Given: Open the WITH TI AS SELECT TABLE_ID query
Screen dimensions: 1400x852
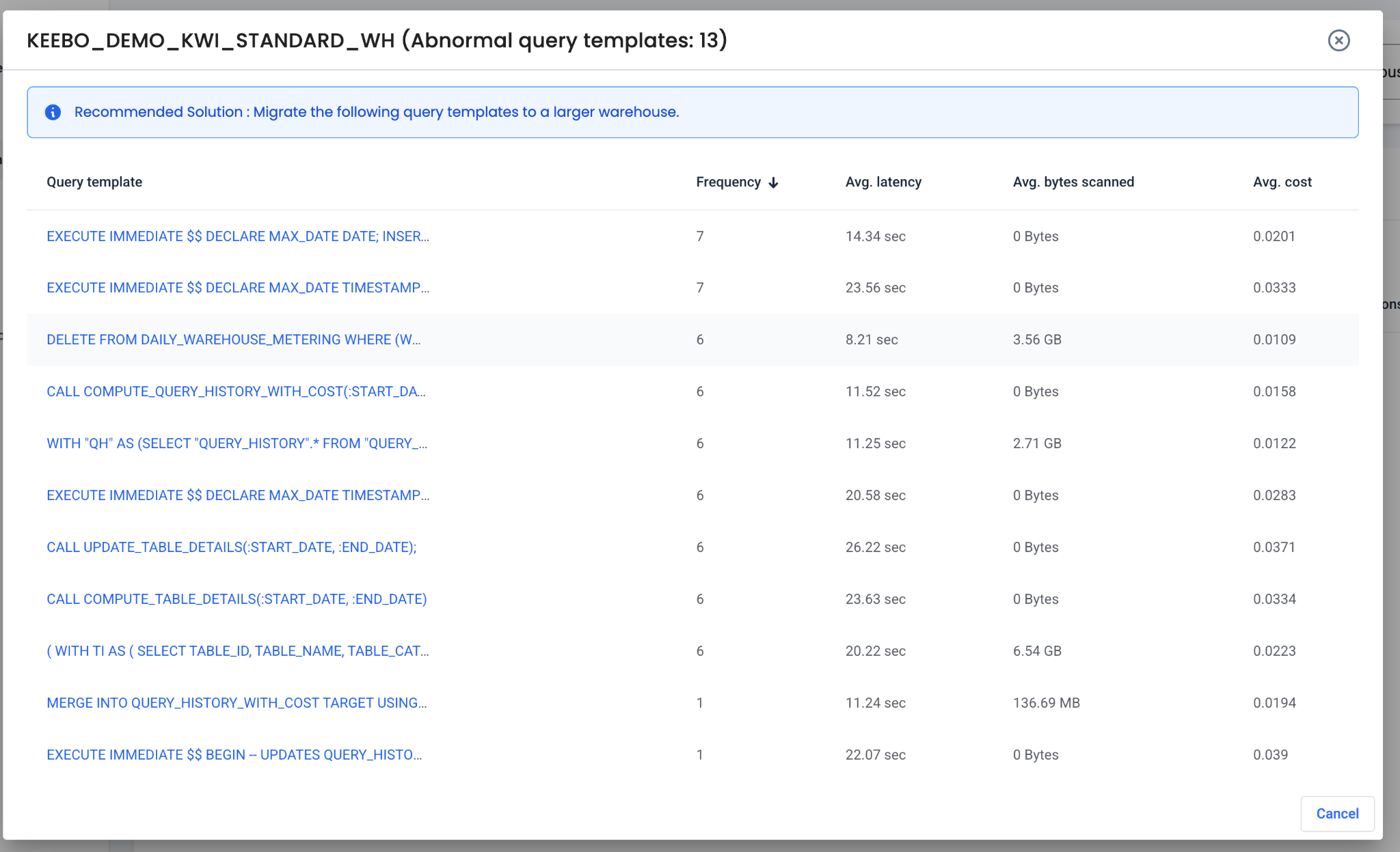Looking at the screenshot, I should pyautogui.click(x=237, y=651).
